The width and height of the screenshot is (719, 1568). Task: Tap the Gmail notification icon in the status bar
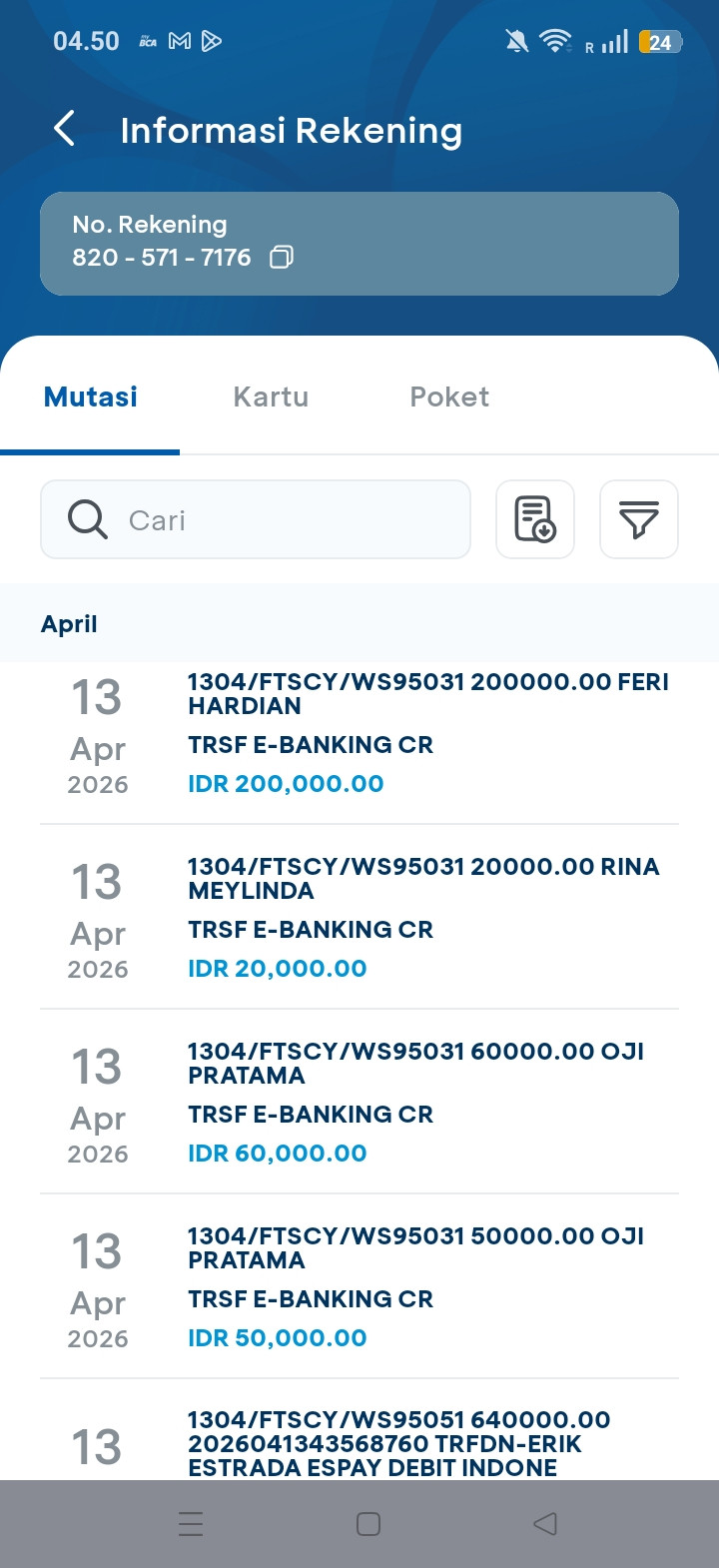[180, 41]
